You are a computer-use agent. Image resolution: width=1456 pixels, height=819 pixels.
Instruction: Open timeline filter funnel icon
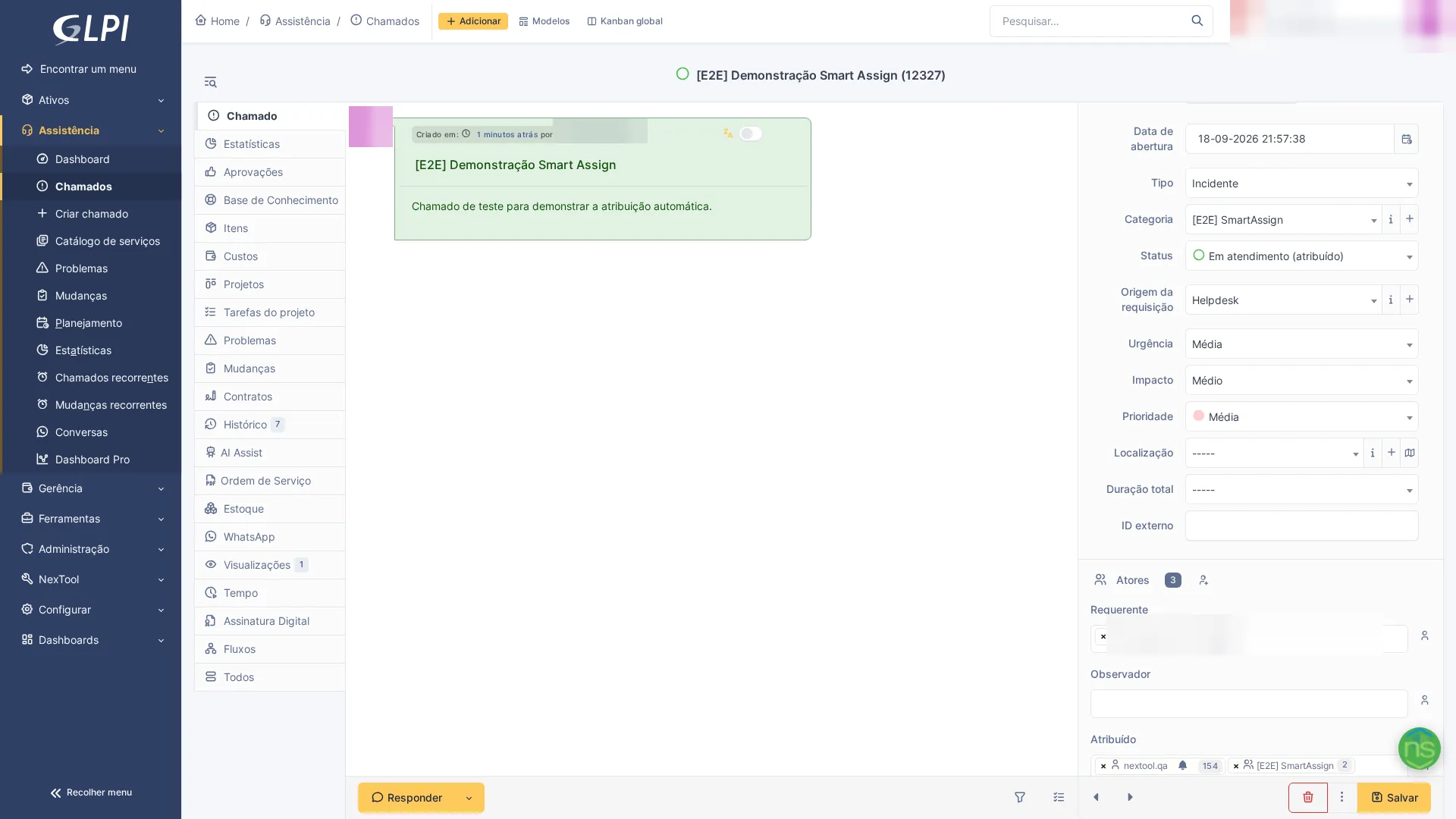coord(1020,797)
